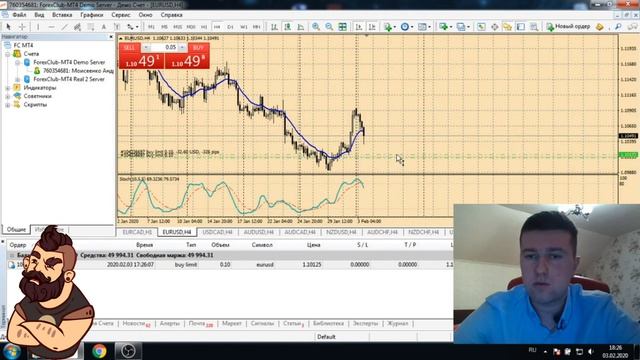Toggle Data Window icon
The image size is (640, 360).
pyautogui.click(x=494, y=27)
